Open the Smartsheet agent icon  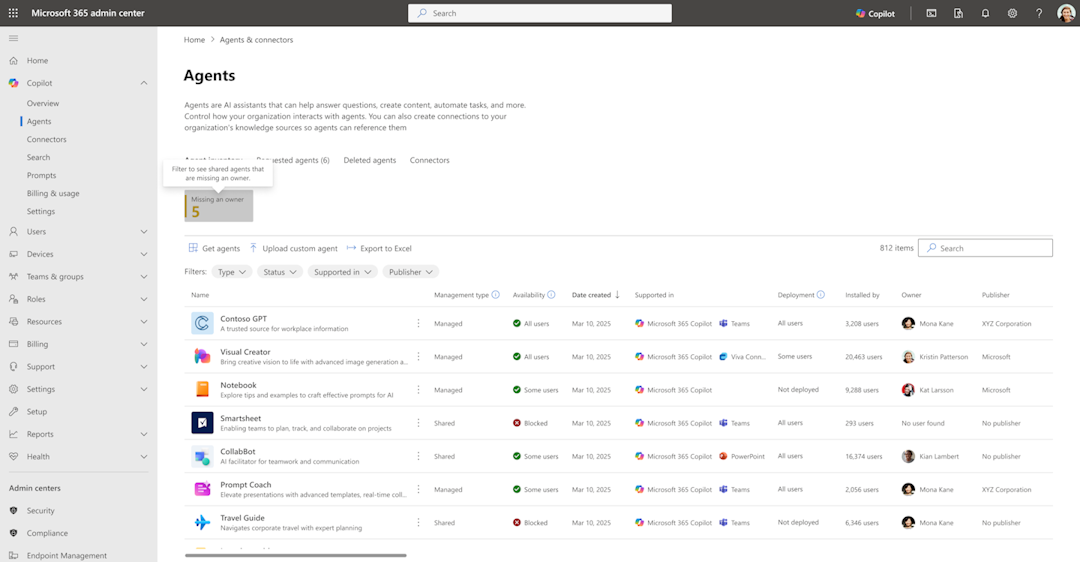point(202,423)
